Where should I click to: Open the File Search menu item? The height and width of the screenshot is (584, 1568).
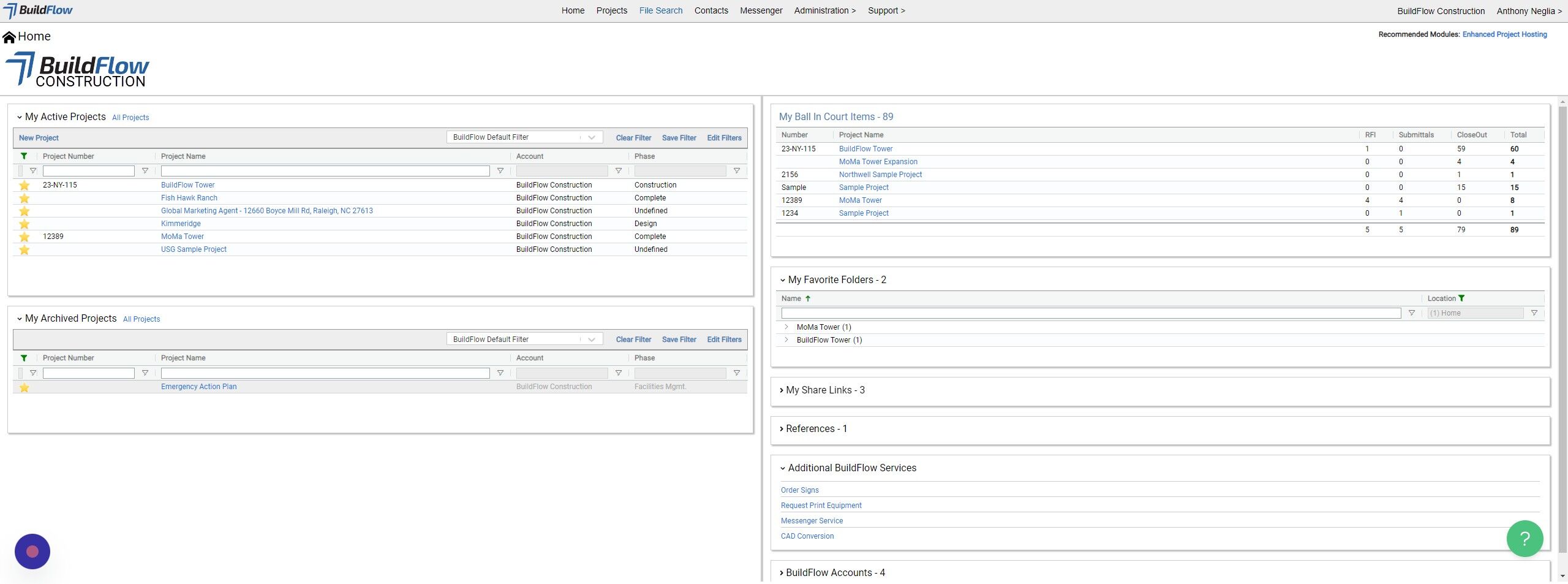click(660, 10)
